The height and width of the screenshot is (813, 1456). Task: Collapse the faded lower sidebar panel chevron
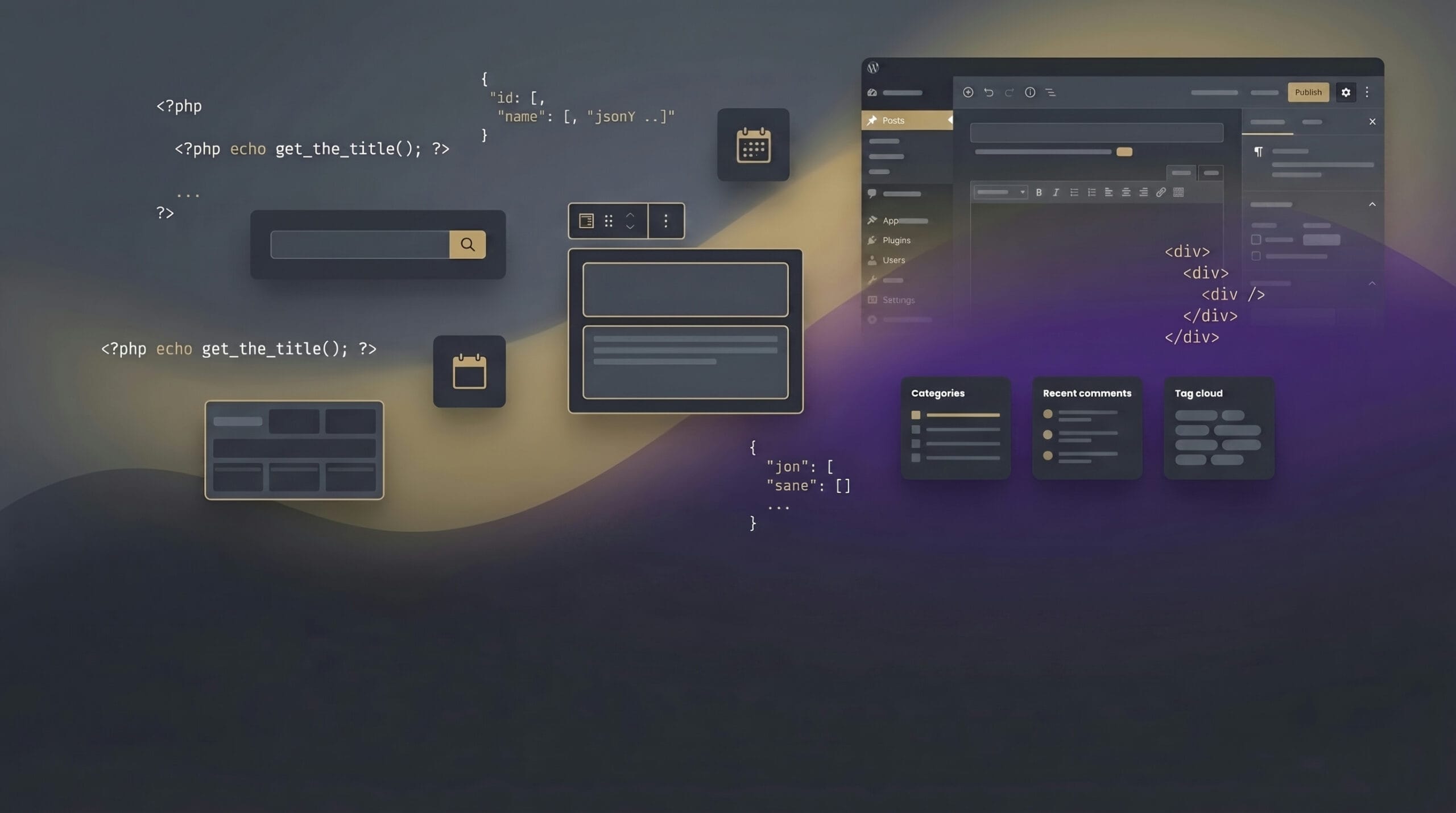pyautogui.click(x=1372, y=283)
